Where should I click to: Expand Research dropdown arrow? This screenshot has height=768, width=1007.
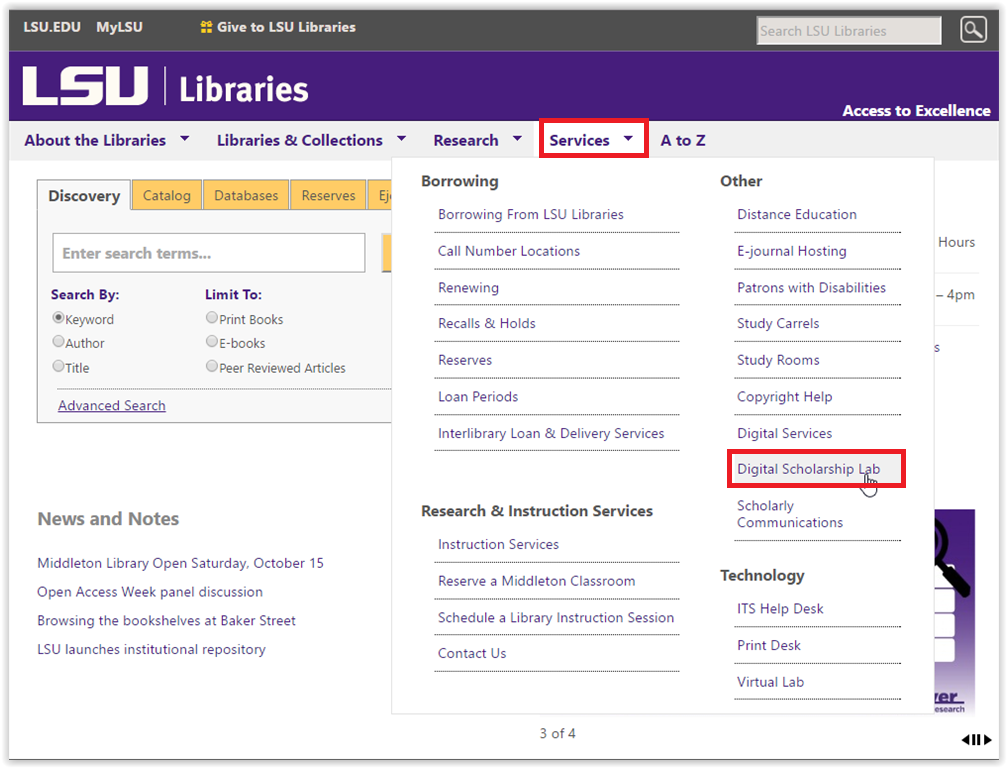[x=517, y=138]
